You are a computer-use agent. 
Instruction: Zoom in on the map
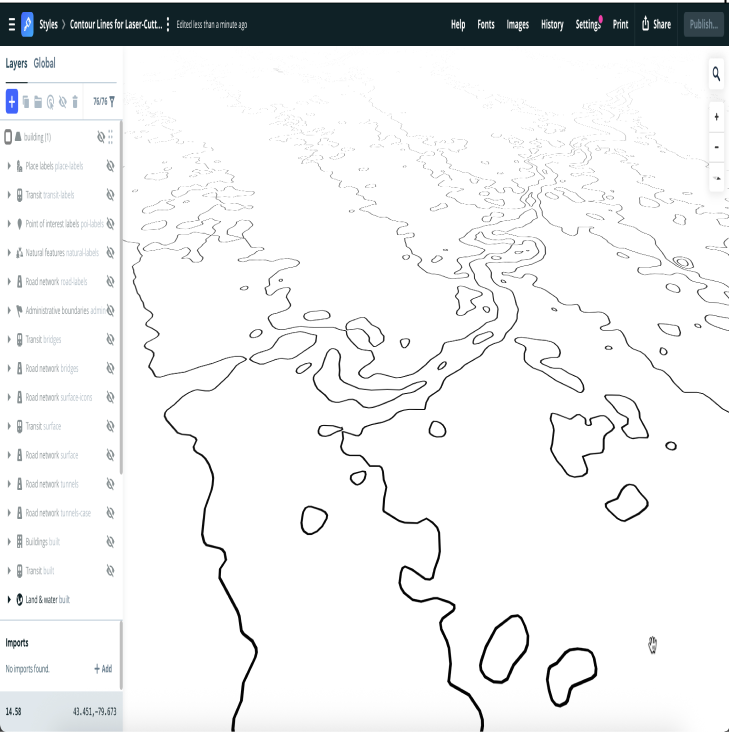click(x=716, y=117)
